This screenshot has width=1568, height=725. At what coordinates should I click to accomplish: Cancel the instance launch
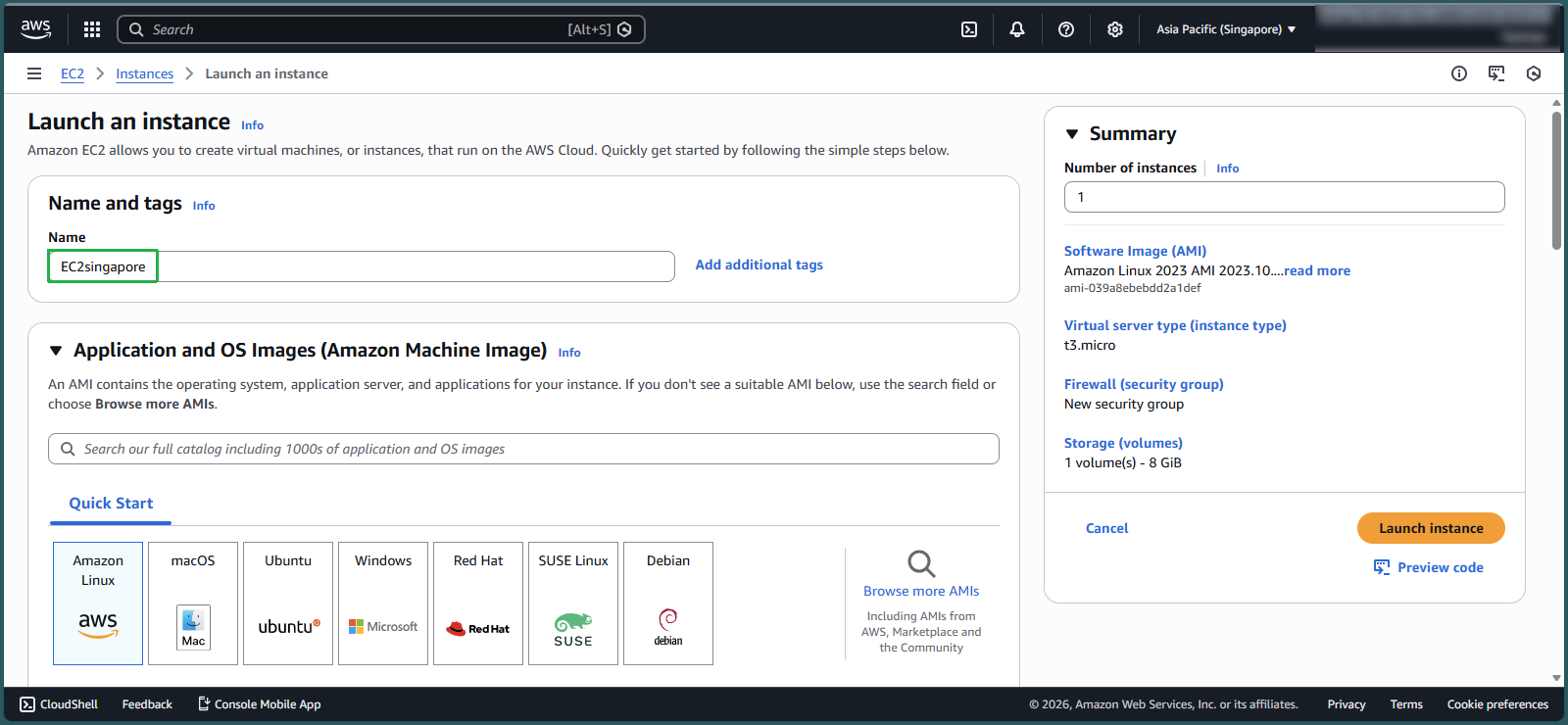pyautogui.click(x=1106, y=528)
